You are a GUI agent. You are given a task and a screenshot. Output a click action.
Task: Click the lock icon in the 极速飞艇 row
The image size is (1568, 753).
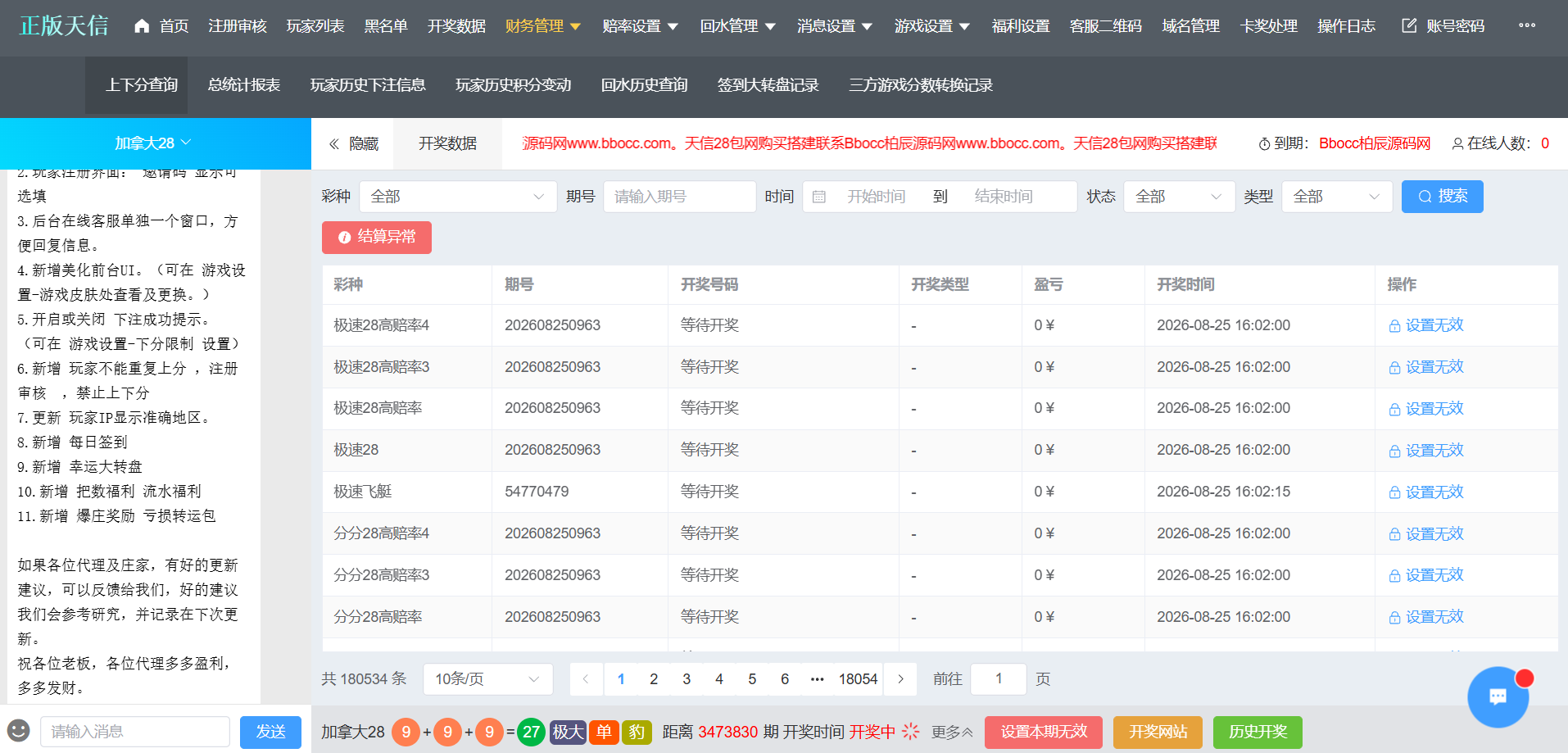(x=1394, y=492)
